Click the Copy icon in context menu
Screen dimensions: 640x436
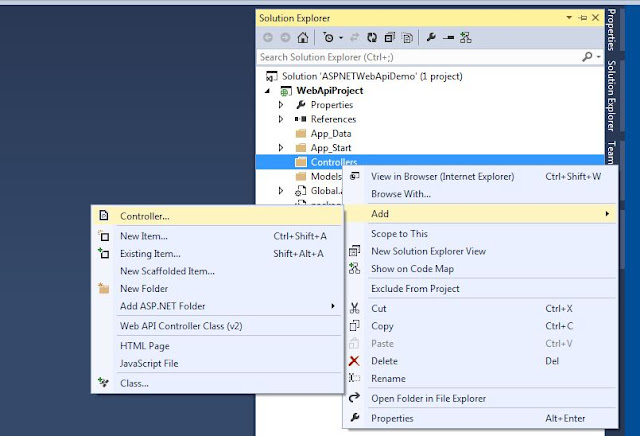[354, 326]
